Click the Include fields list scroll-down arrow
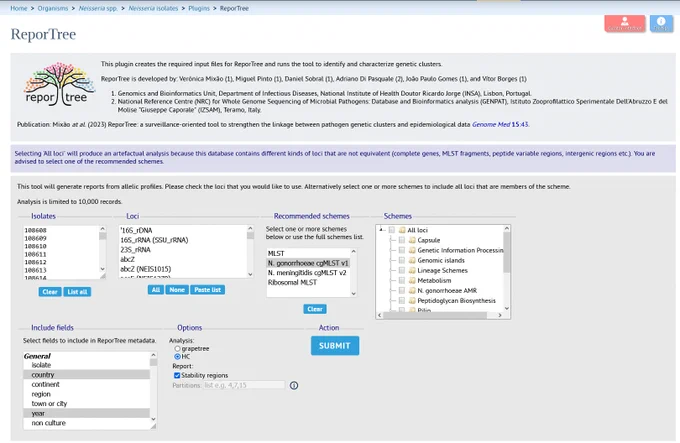 153,419
